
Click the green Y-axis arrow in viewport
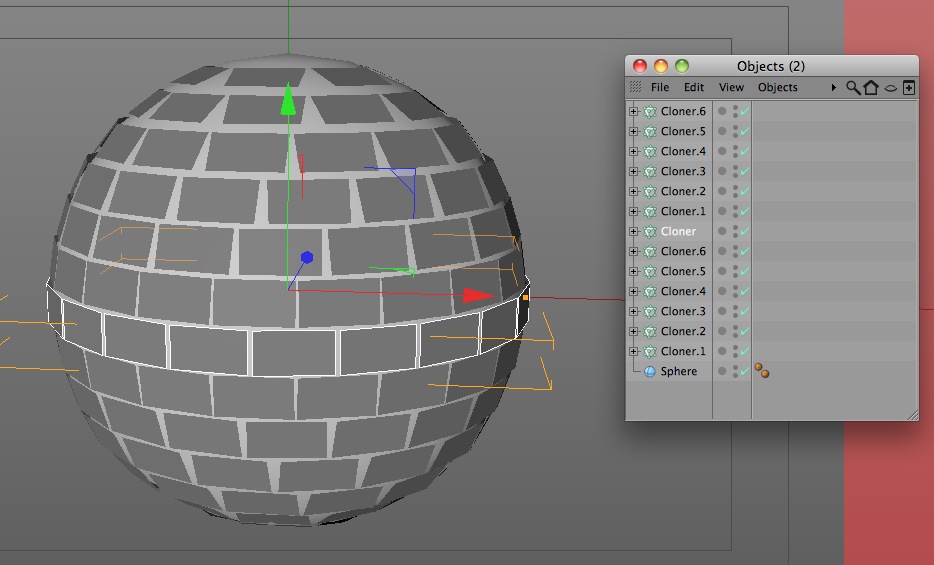[x=288, y=100]
